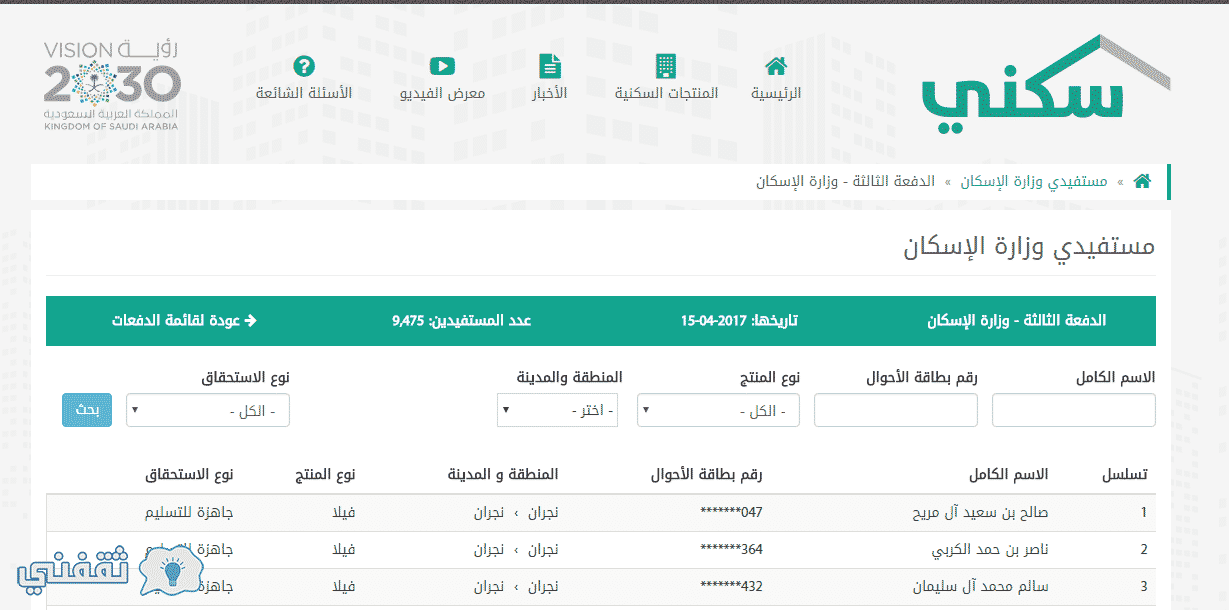Click عدد المستفيدين: 9,475 text
1229x610 pixels.
click(x=461, y=321)
